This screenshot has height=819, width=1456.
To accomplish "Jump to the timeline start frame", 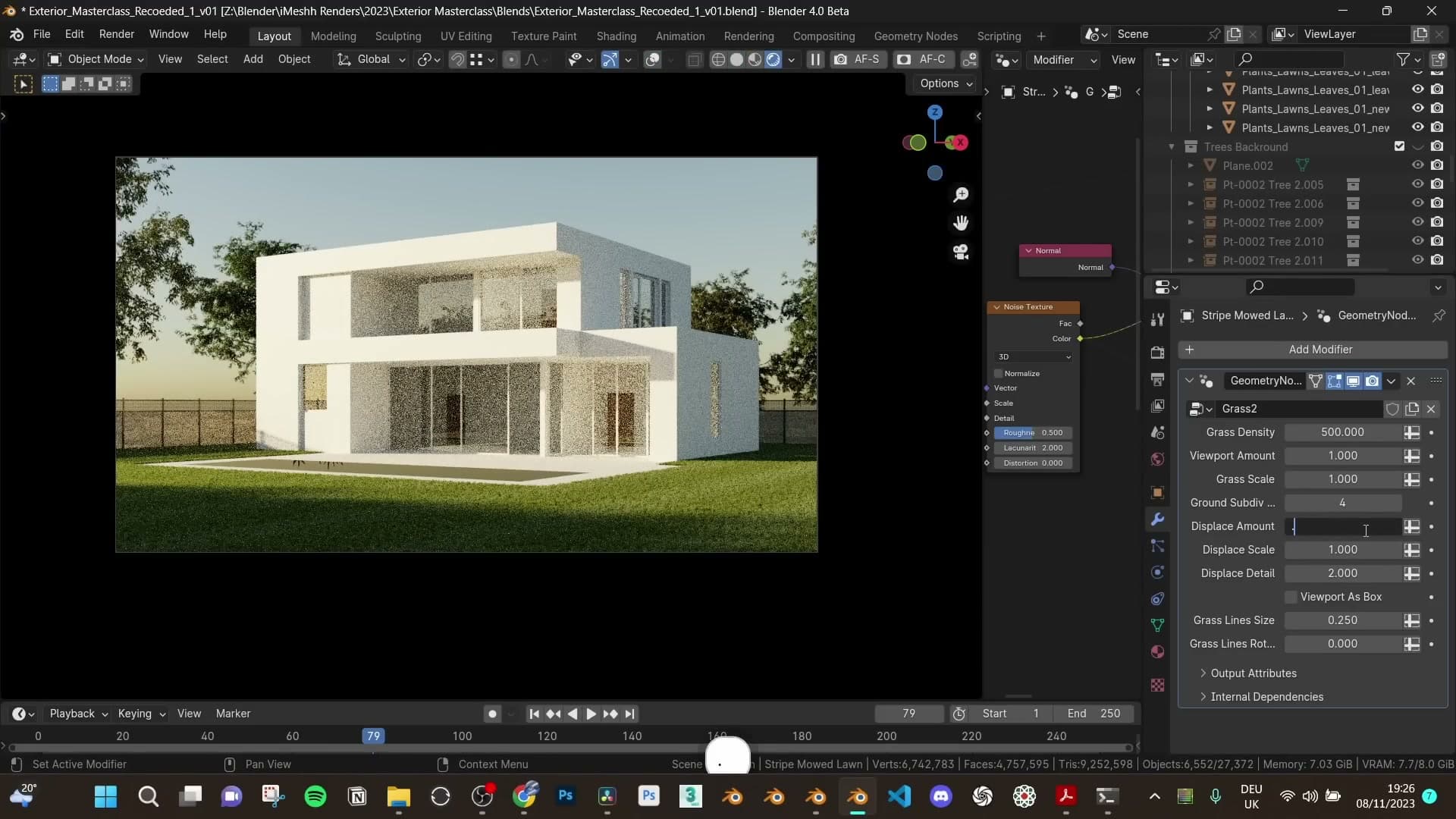I will (535, 714).
